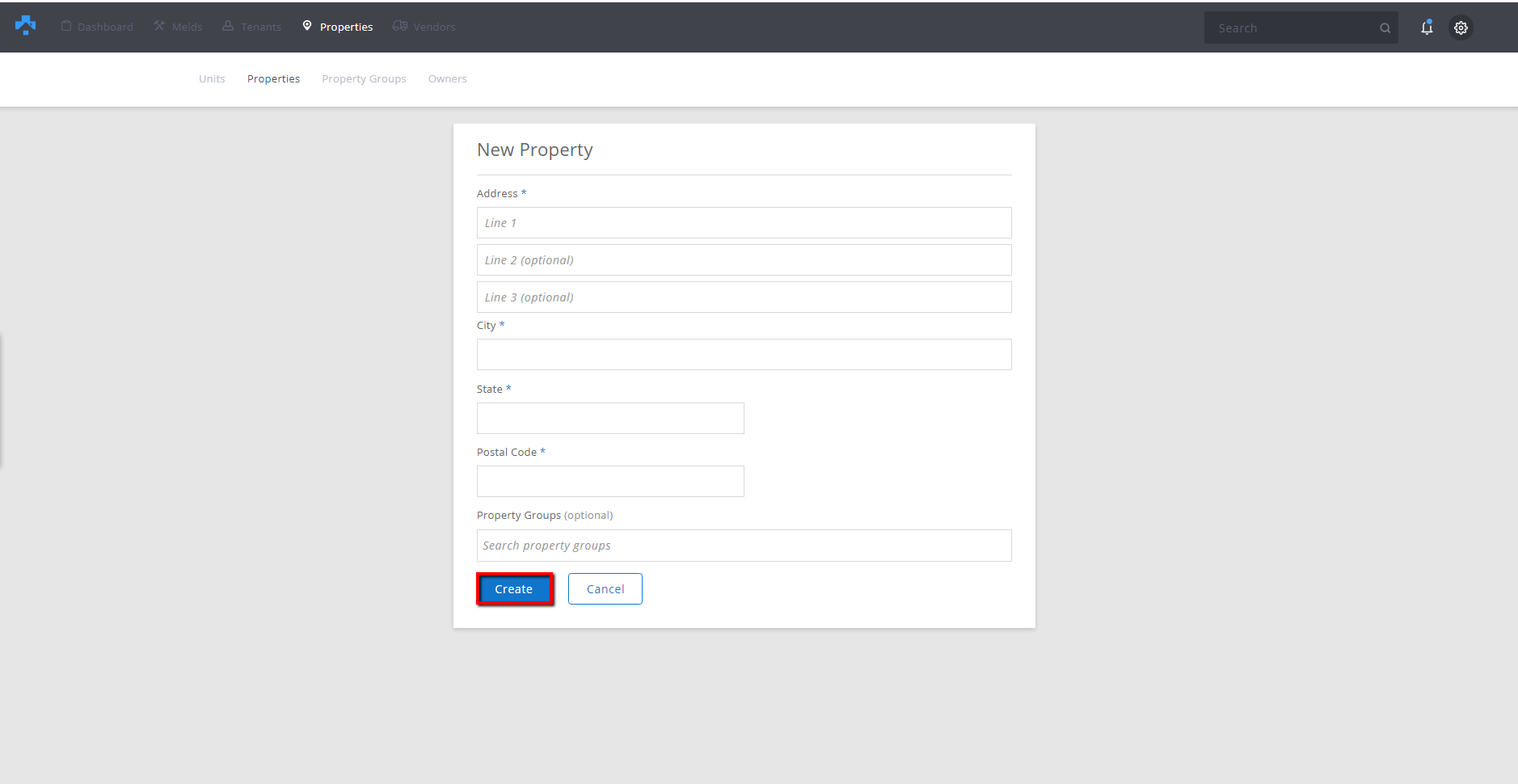1518x784 pixels.
Task: Open the Tenants section
Action: click(x=261, y=27)
